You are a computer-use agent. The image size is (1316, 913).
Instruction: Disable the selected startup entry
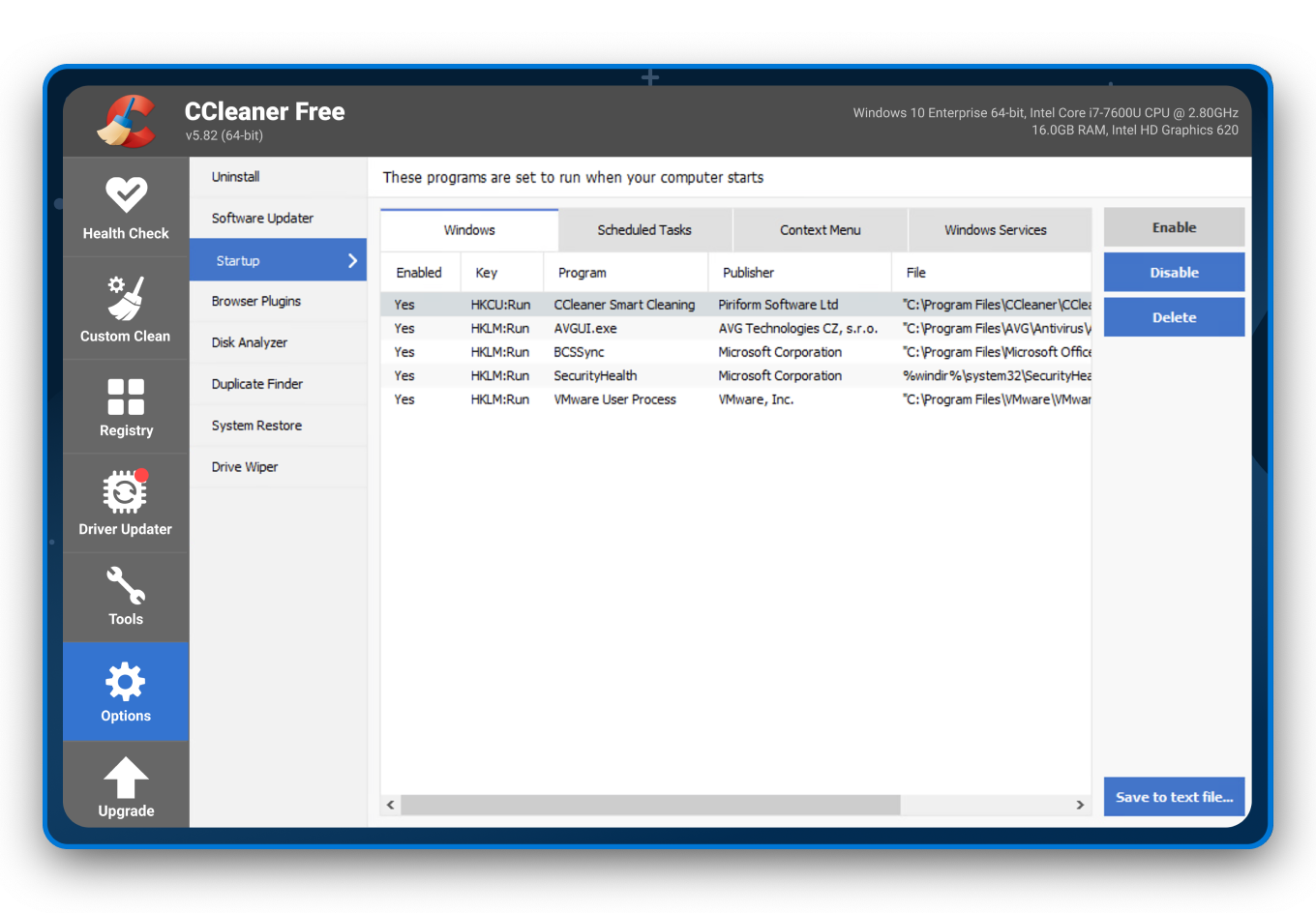coord(1174,272)
